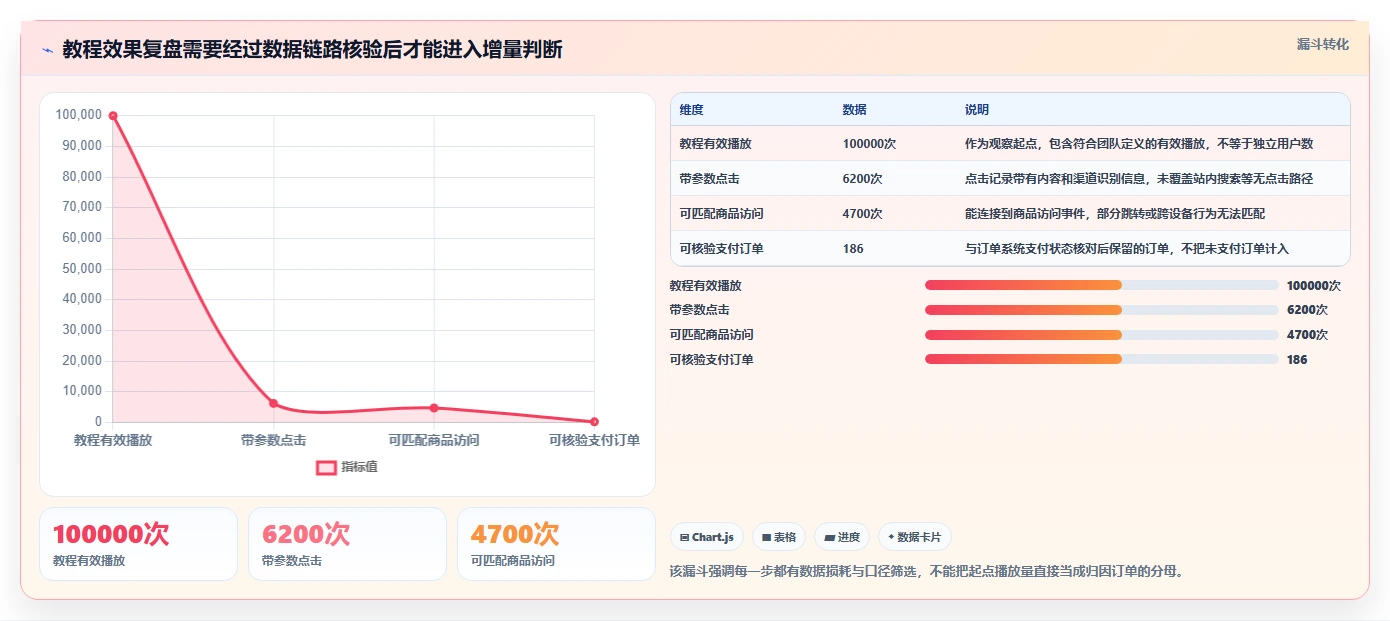This screenshot has width=1390, height=621.
Task: Click the lightning icon before the title
Action: point(47,49)
